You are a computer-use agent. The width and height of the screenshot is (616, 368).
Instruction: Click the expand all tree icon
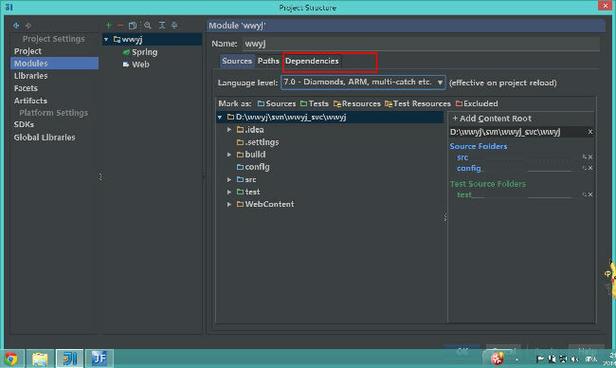point(162,25)
